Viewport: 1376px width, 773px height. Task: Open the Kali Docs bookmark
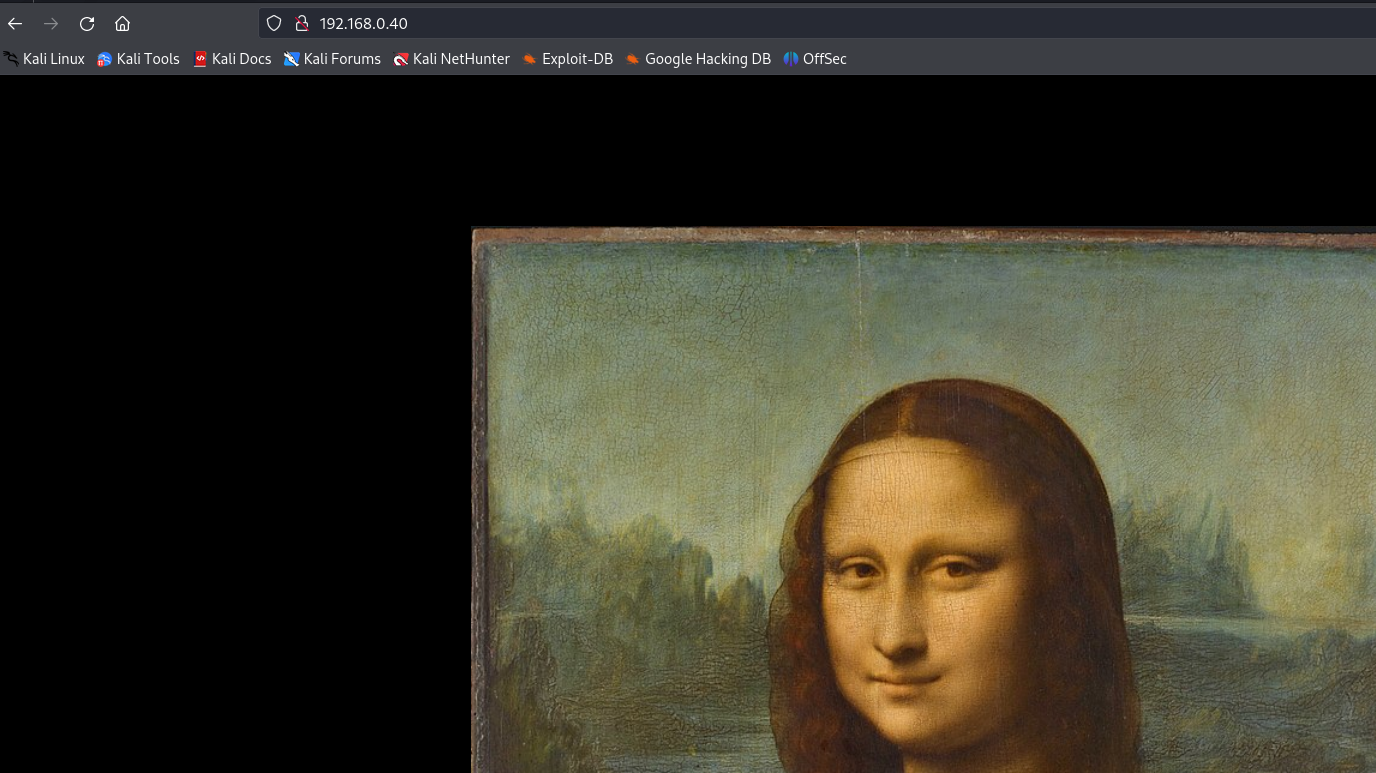click(232, 59)
